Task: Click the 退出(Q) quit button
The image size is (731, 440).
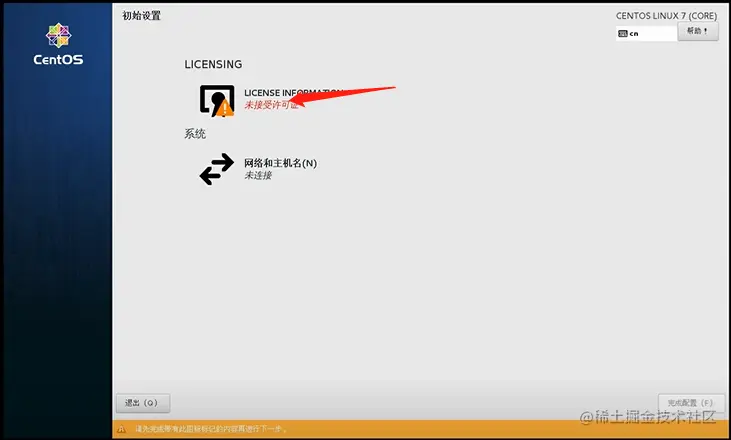Action: 143,403
